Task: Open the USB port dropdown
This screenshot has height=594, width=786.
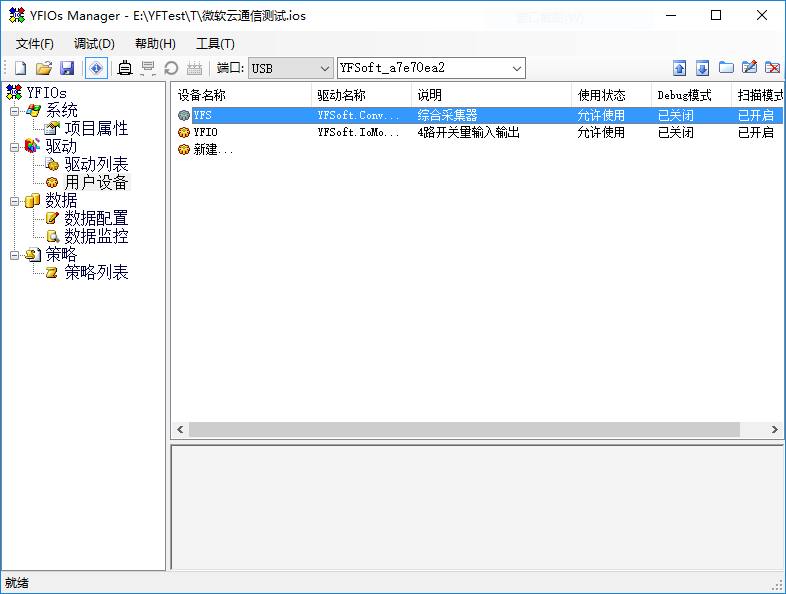Action: click(291, 68)
